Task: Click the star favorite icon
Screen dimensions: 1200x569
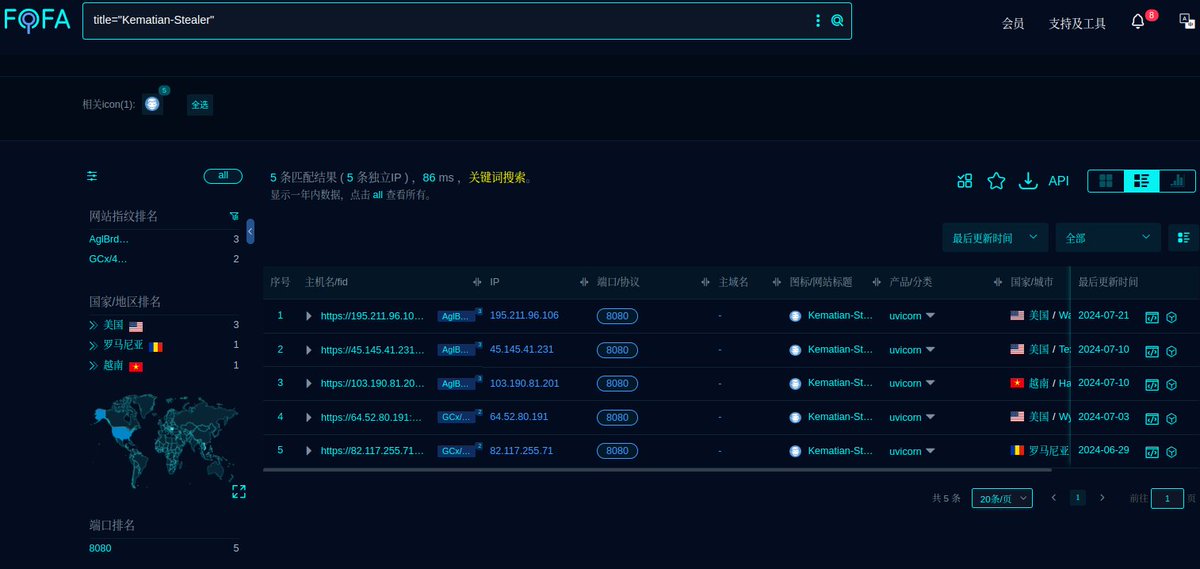Action: coord(996,181)
